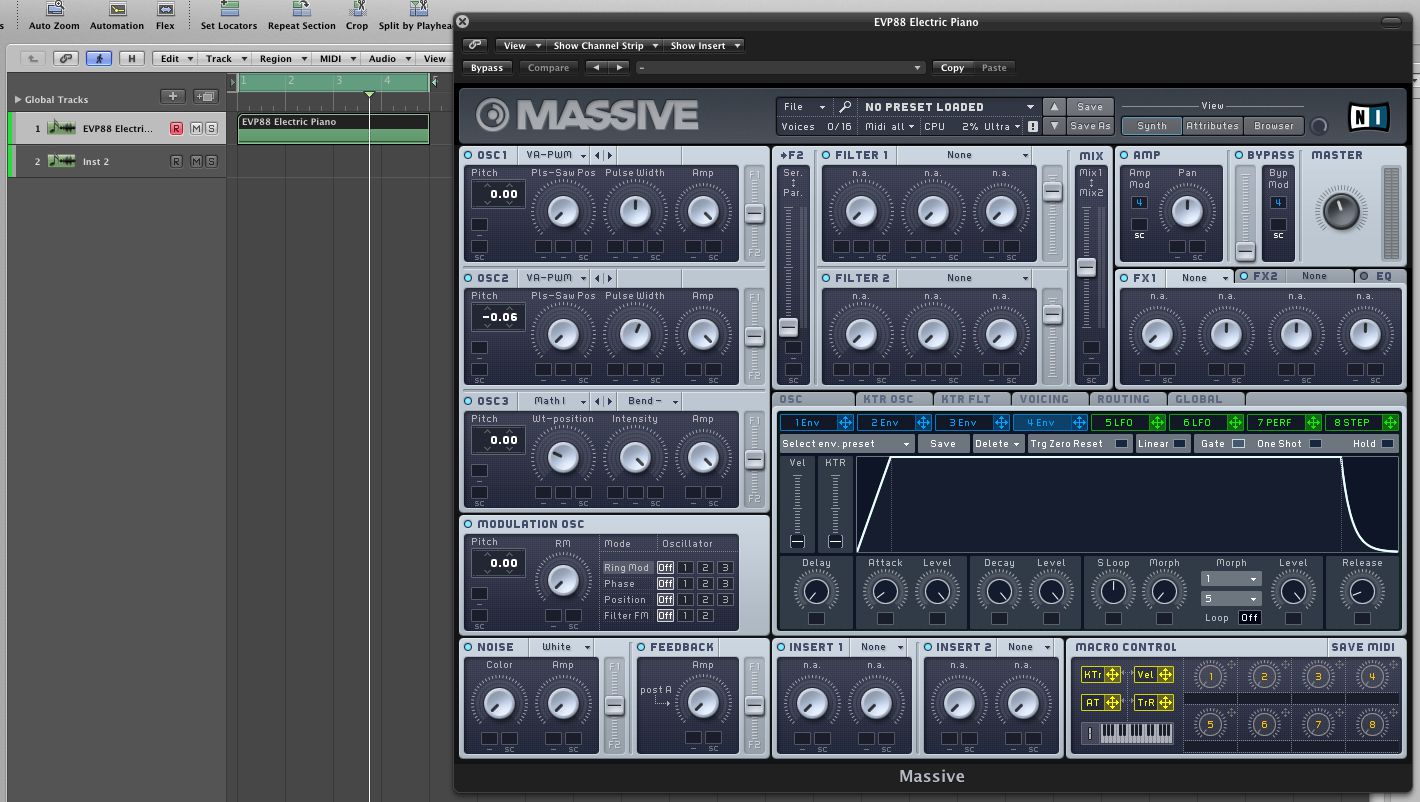This screenshot has height=802, width=1420.
Task: Click the Inst 2 track instrument icon
Action: tap(62, 161)
